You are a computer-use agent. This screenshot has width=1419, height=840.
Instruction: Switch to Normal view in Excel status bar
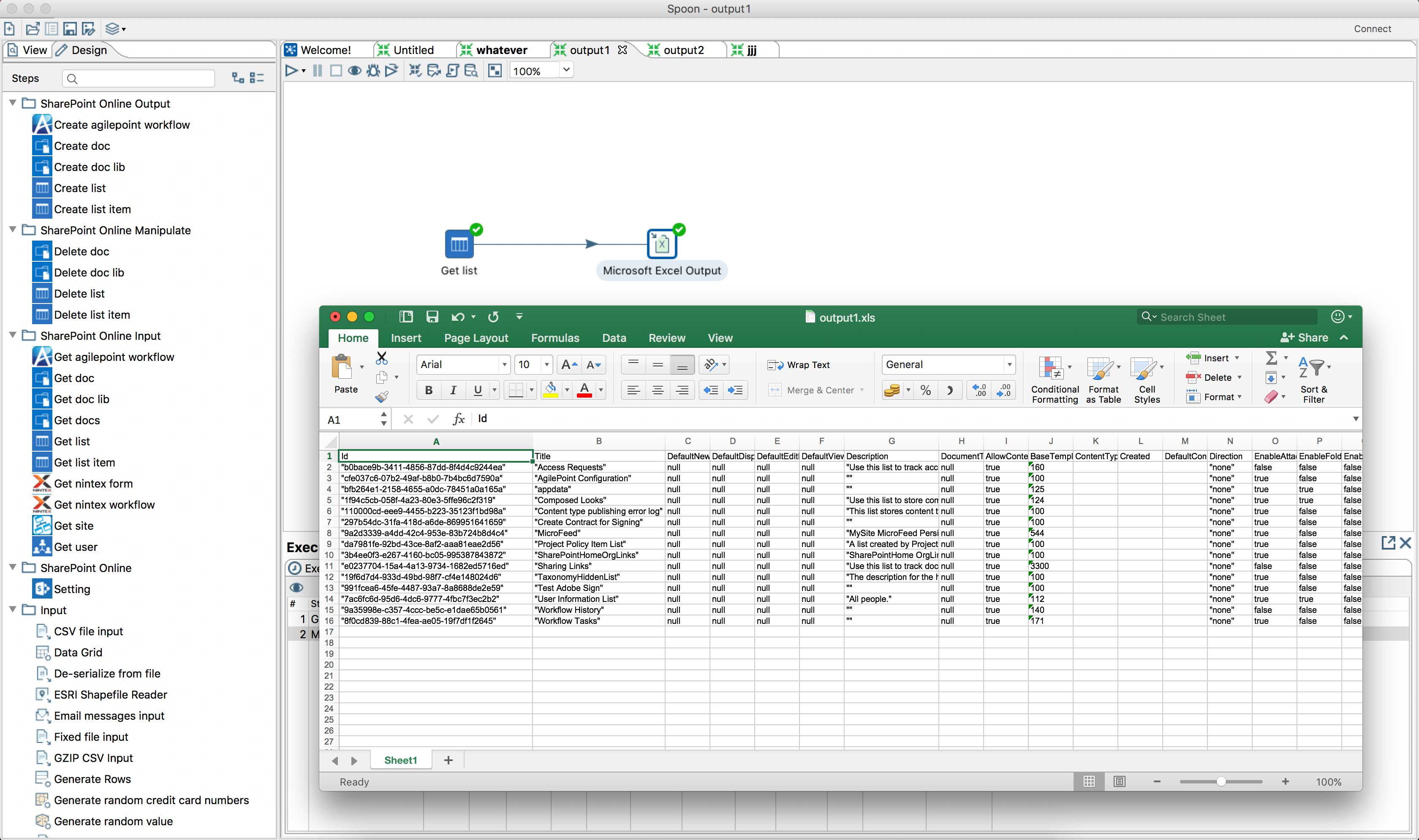[x=1089, y=782]
